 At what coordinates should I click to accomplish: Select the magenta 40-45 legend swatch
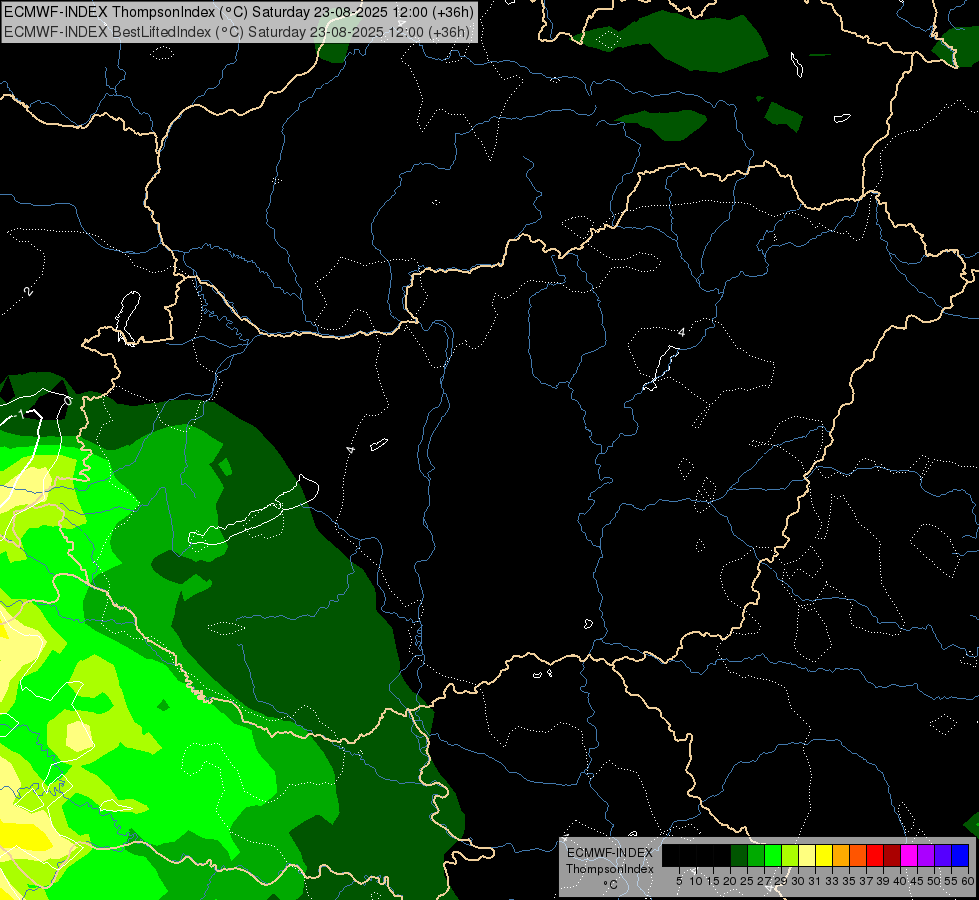(x=909, y=855)
